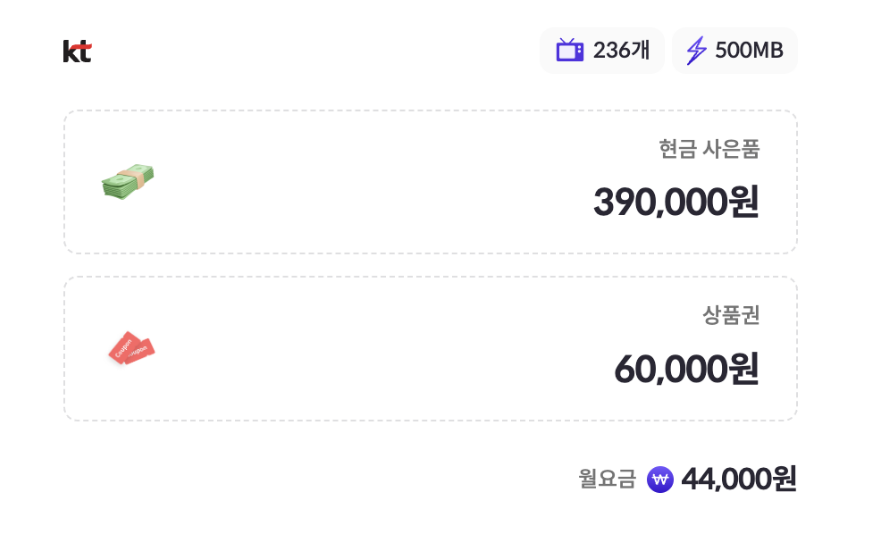Viewport: 871px width, 535px height.
Task: Open the TV channels badge
Action: point(602,50)
